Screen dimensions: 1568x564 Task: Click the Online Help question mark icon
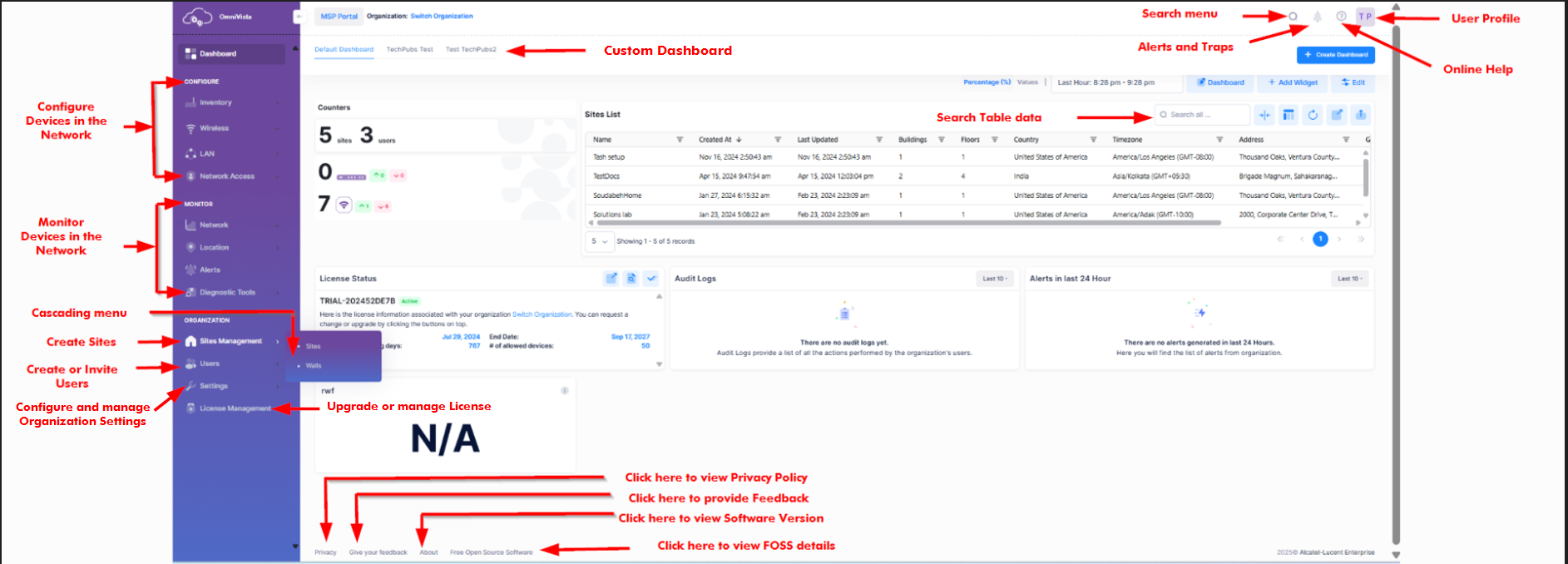pyautogui.click(x=1341, y=17)
